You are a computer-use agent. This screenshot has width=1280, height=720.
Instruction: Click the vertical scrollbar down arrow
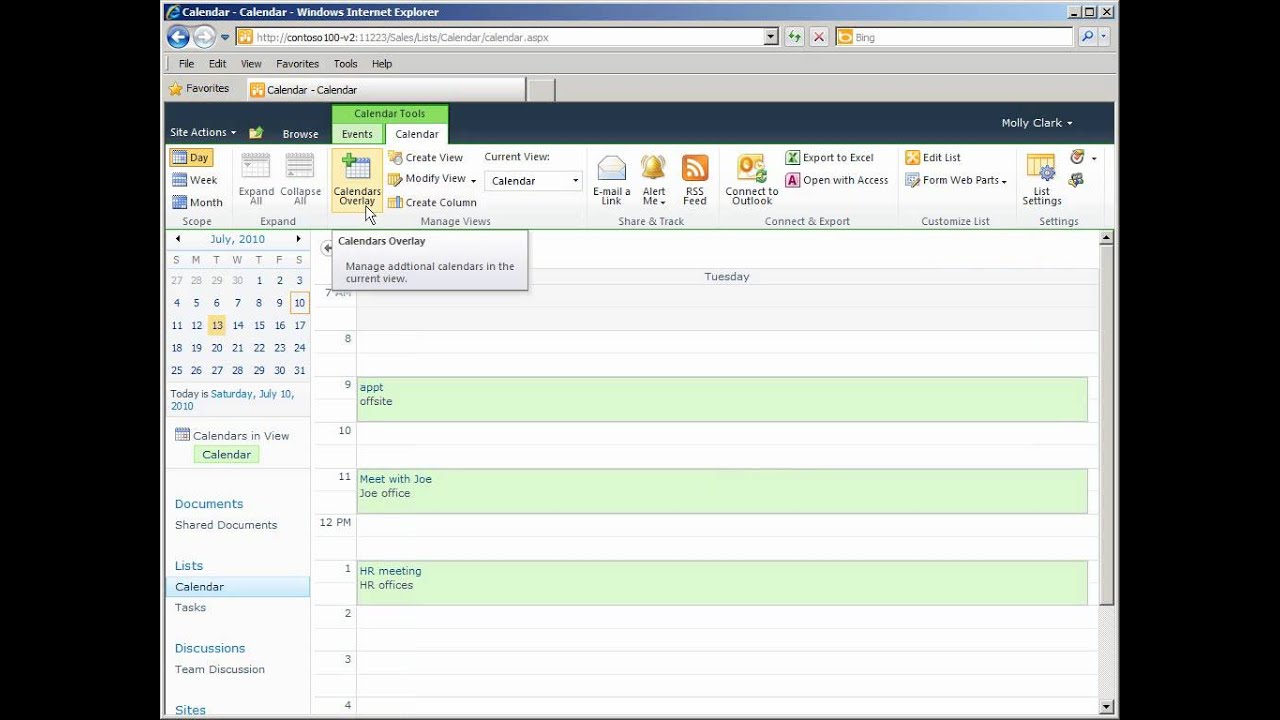pyautogui.click(x=1106, y=707)
